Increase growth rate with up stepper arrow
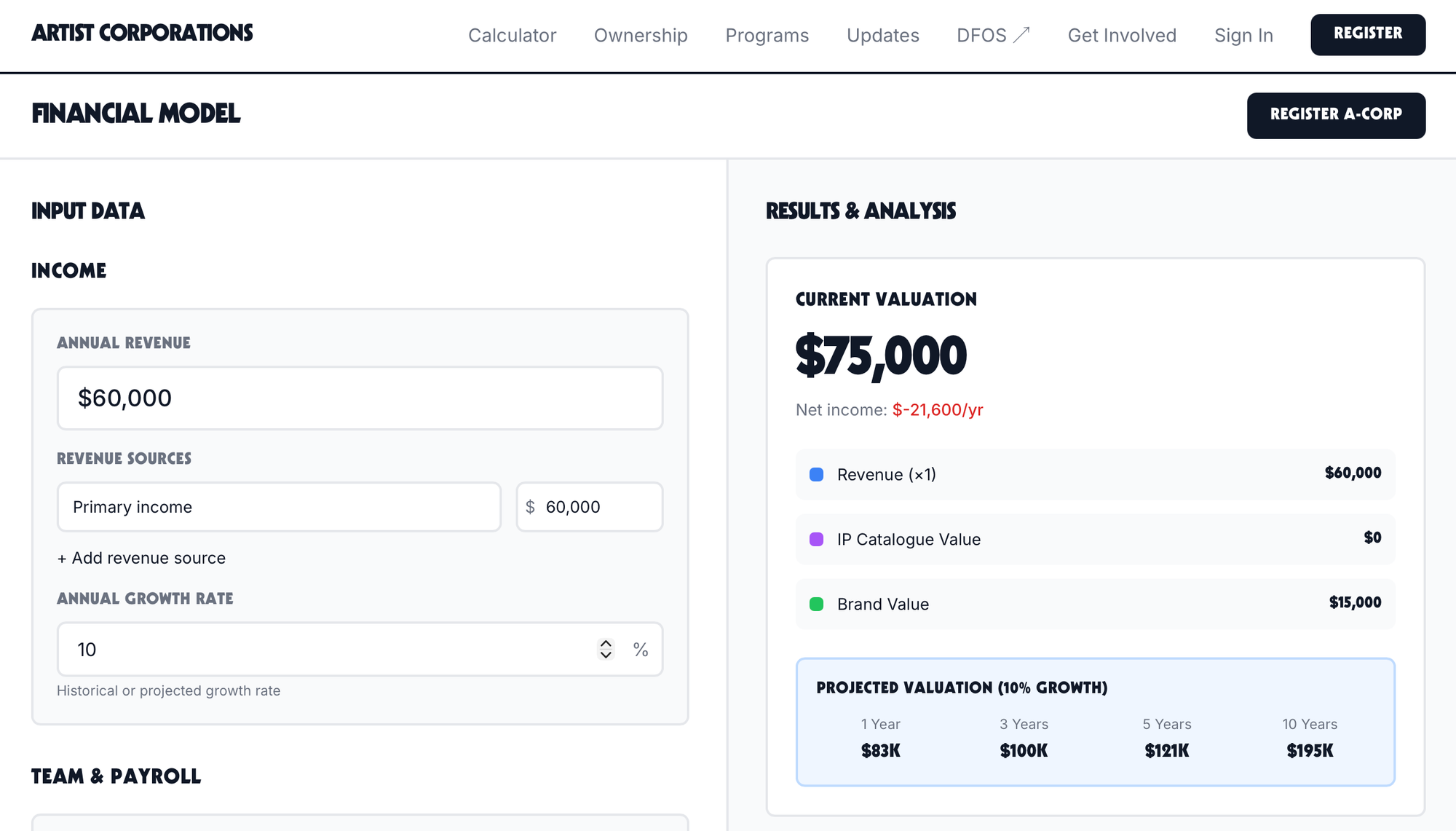This screenshot has height=831, width=1456. pos(606,644)
